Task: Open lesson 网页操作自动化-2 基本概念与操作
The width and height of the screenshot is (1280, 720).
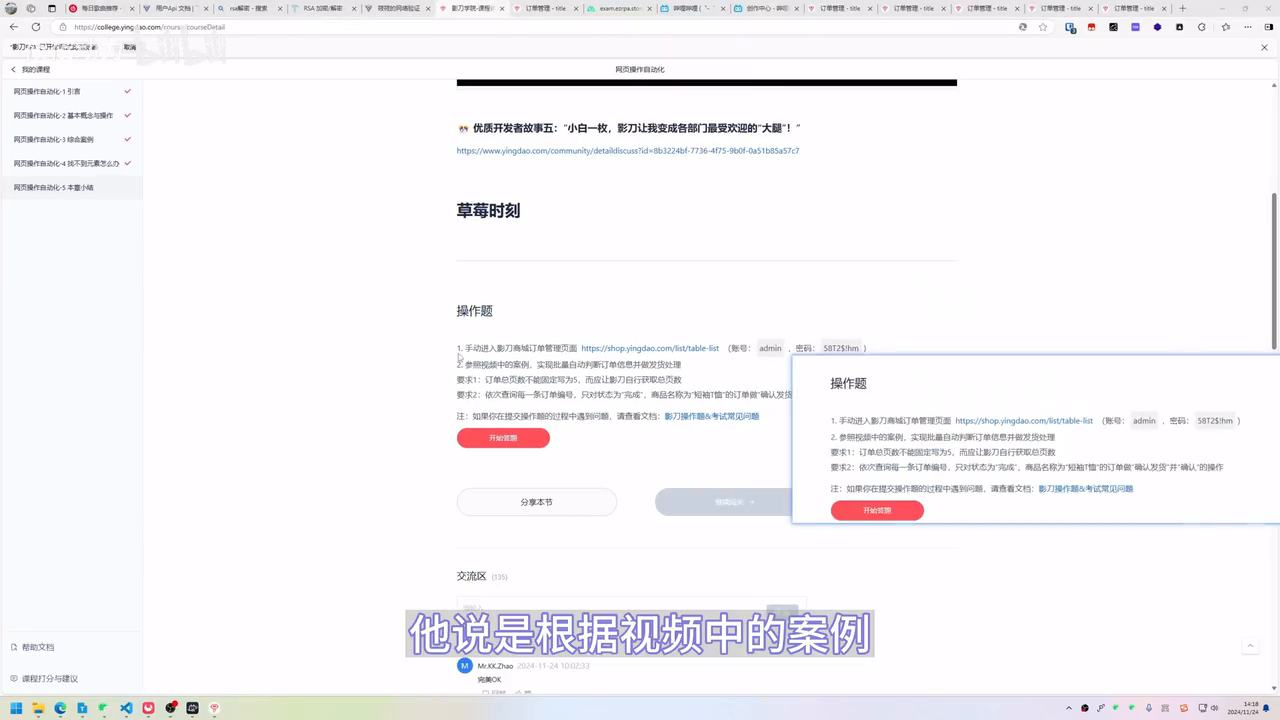Action: [71, 116]
